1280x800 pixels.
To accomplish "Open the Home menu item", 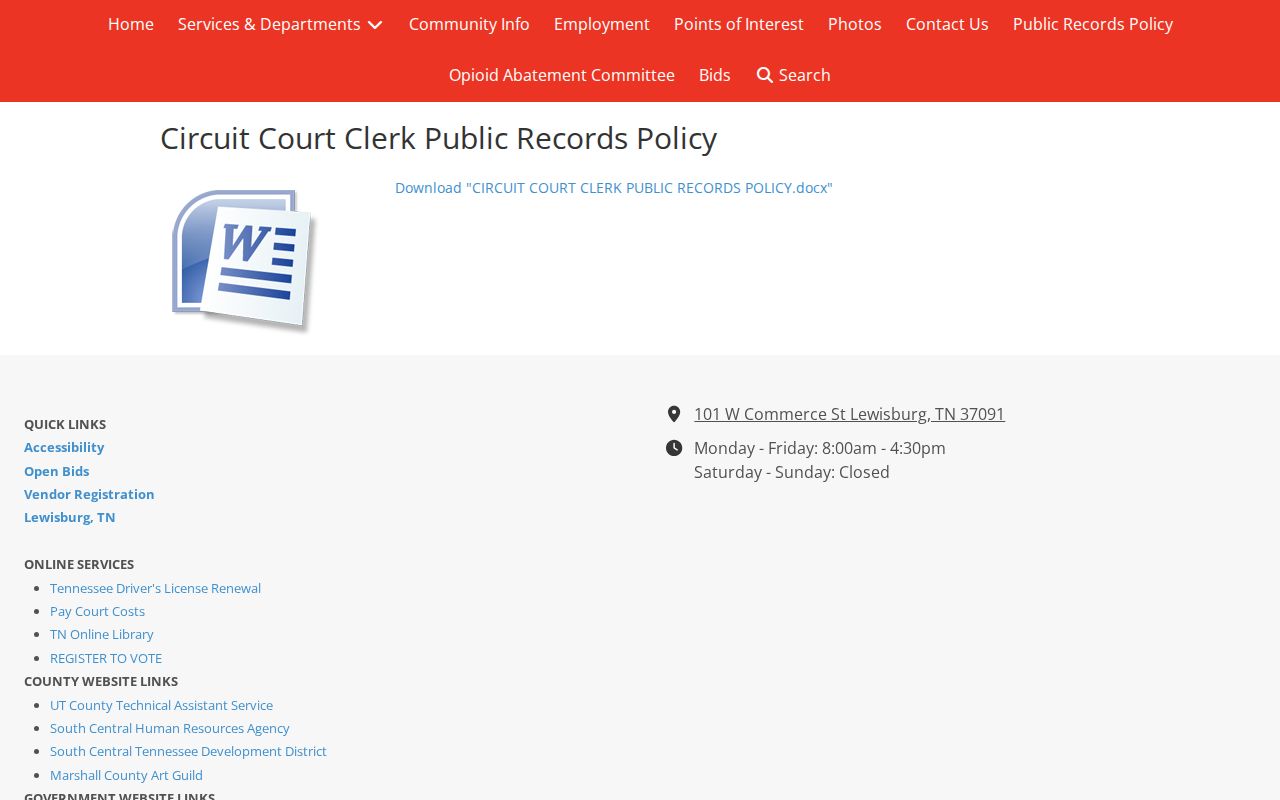I will coord(131,24).
